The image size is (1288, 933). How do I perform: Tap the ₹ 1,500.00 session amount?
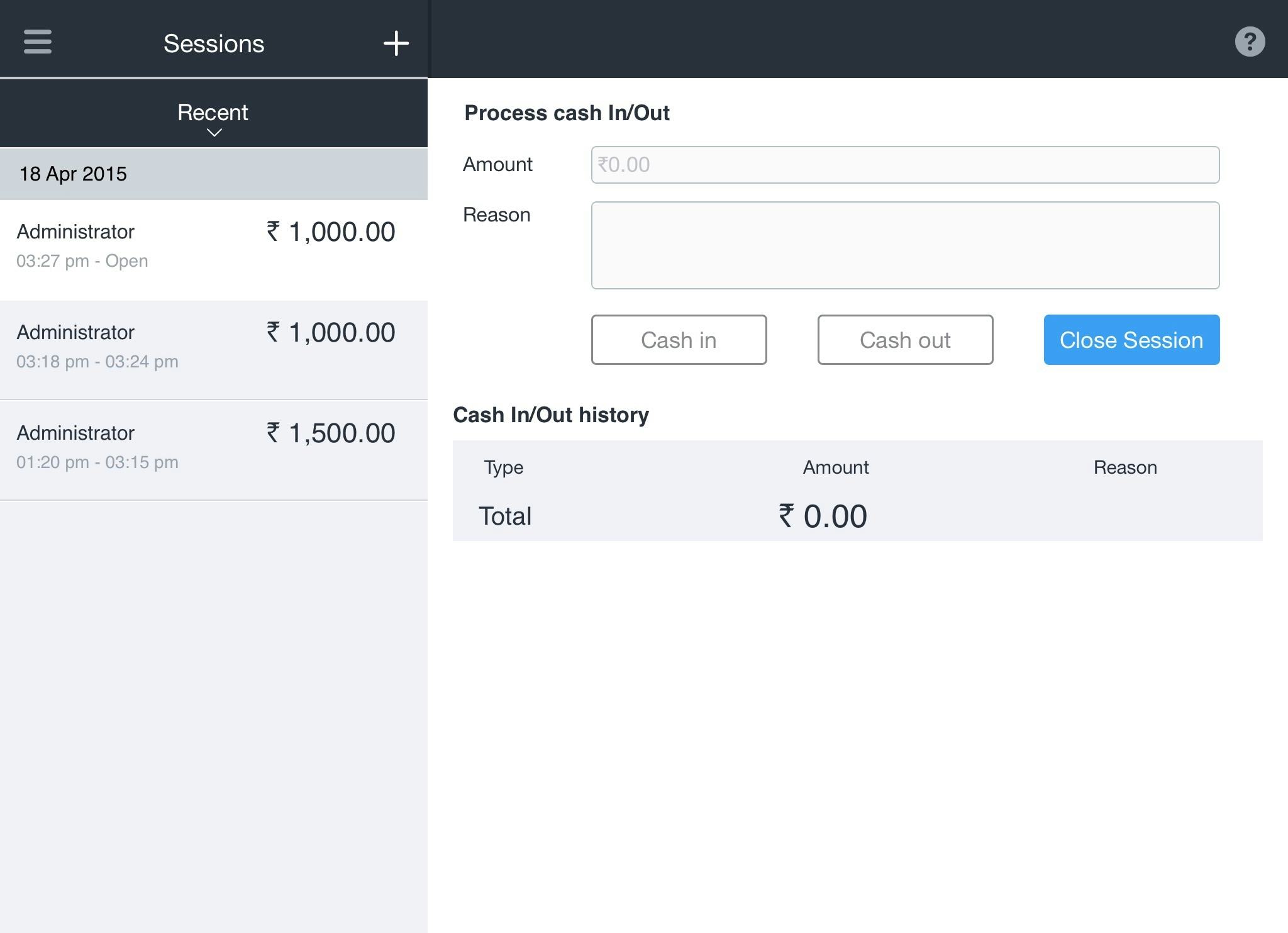coord(331,433)
